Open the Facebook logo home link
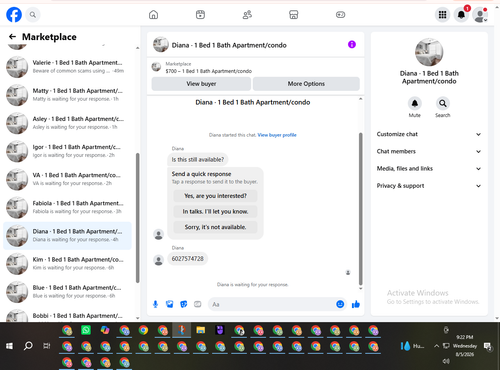500x370 pixels. tap(14, 15)
